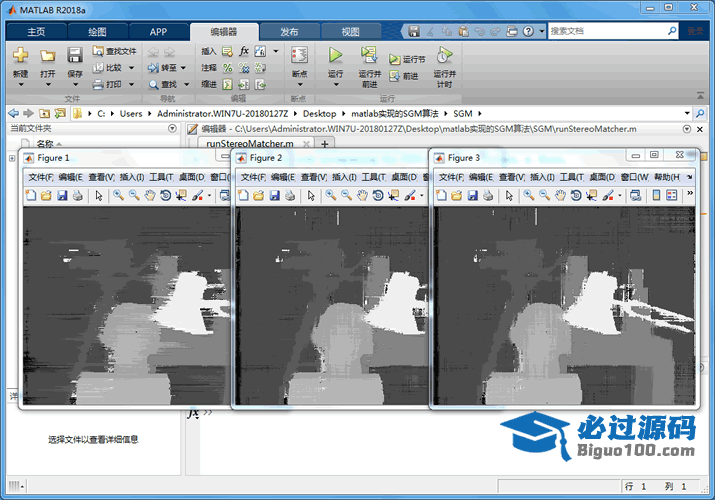The height and width of the screenshot is (500, 715).
Task: Click the print icon in Figure 2's toolbar
Action: 289,195
